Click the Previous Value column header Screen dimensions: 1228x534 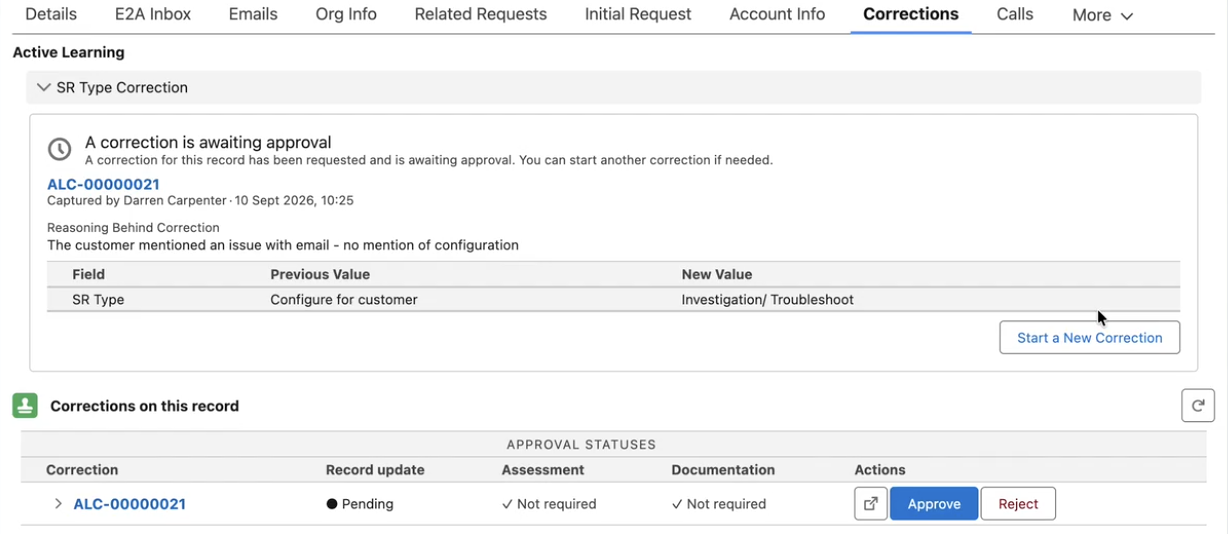coord(320,274)
